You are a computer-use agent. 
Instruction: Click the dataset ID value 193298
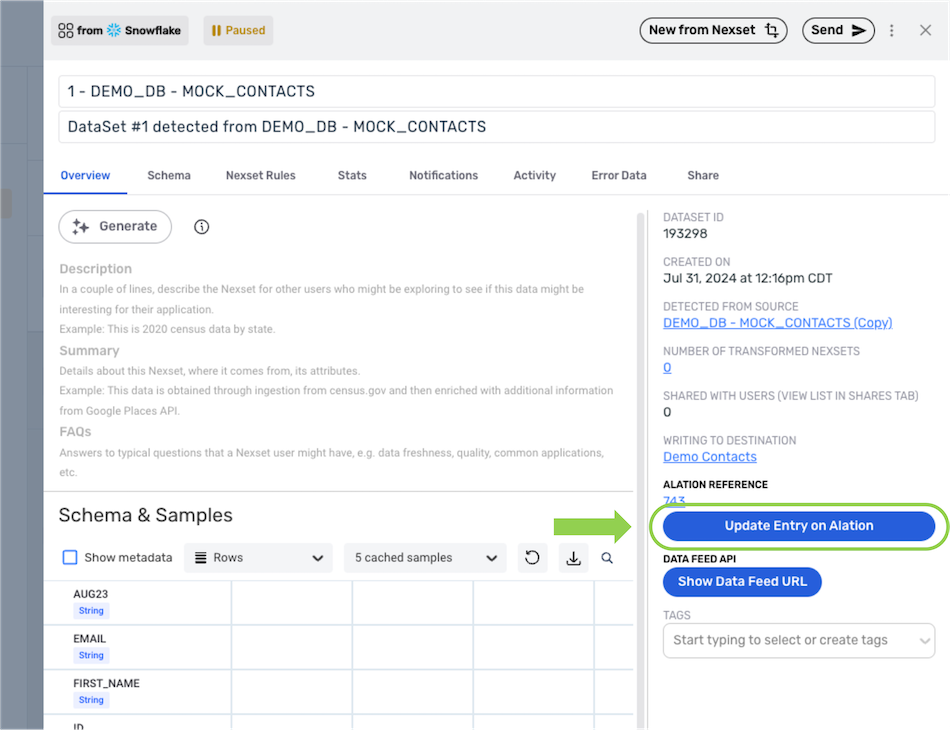click(685, 234)
